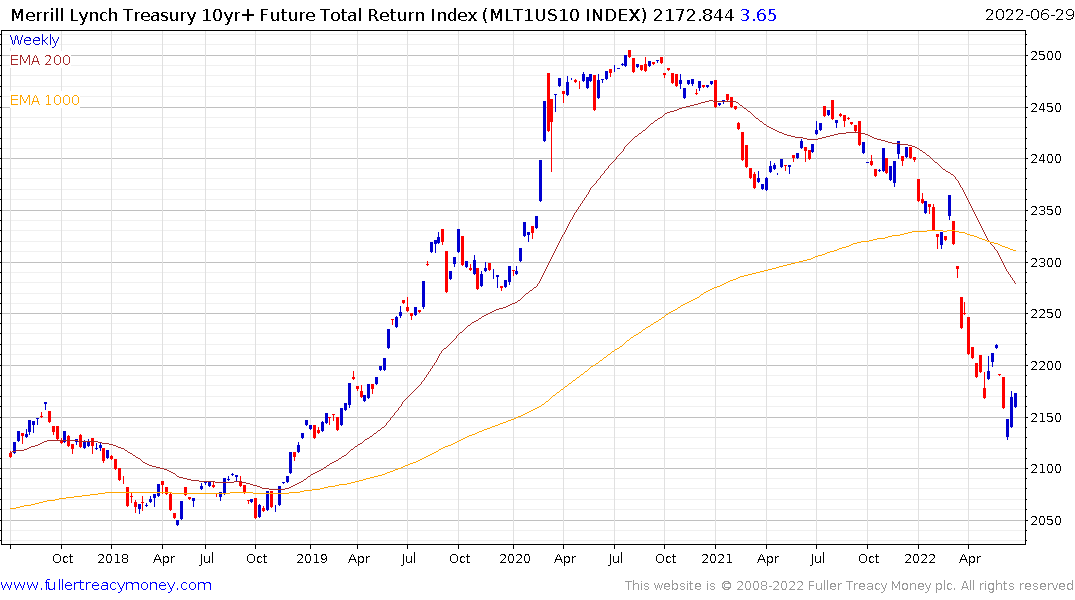This screenshot has height=600, width=1075.
Task: Open the www.fullertreacymoney.com link
Action: pyautogui.click(x=106, y=585)
